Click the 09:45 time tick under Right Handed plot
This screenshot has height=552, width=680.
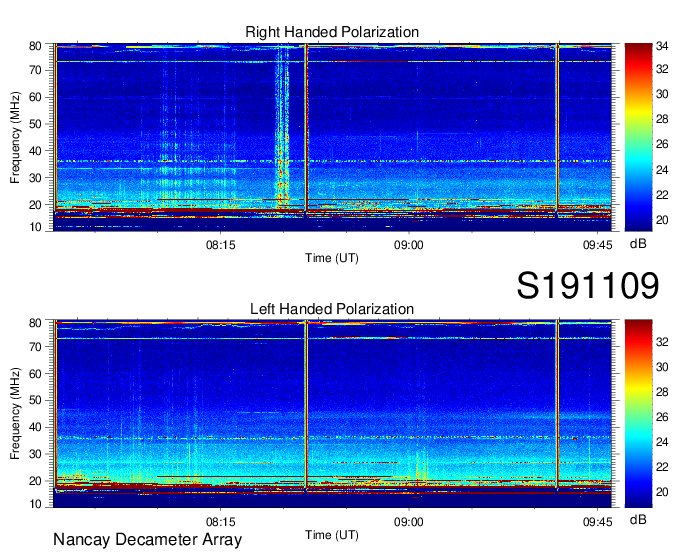598,245
